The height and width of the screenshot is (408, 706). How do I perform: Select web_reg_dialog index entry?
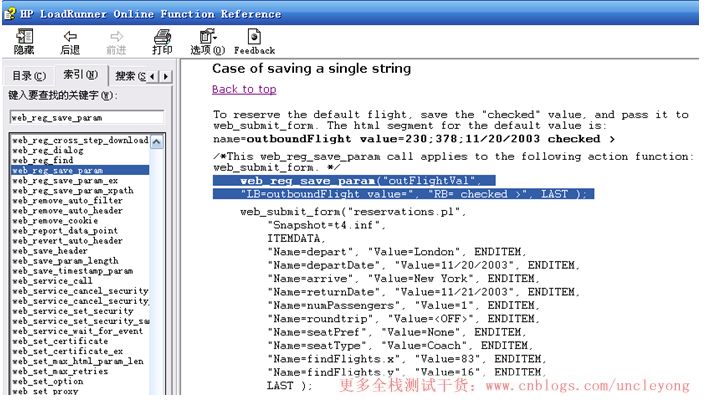click(x=48, y=150)
